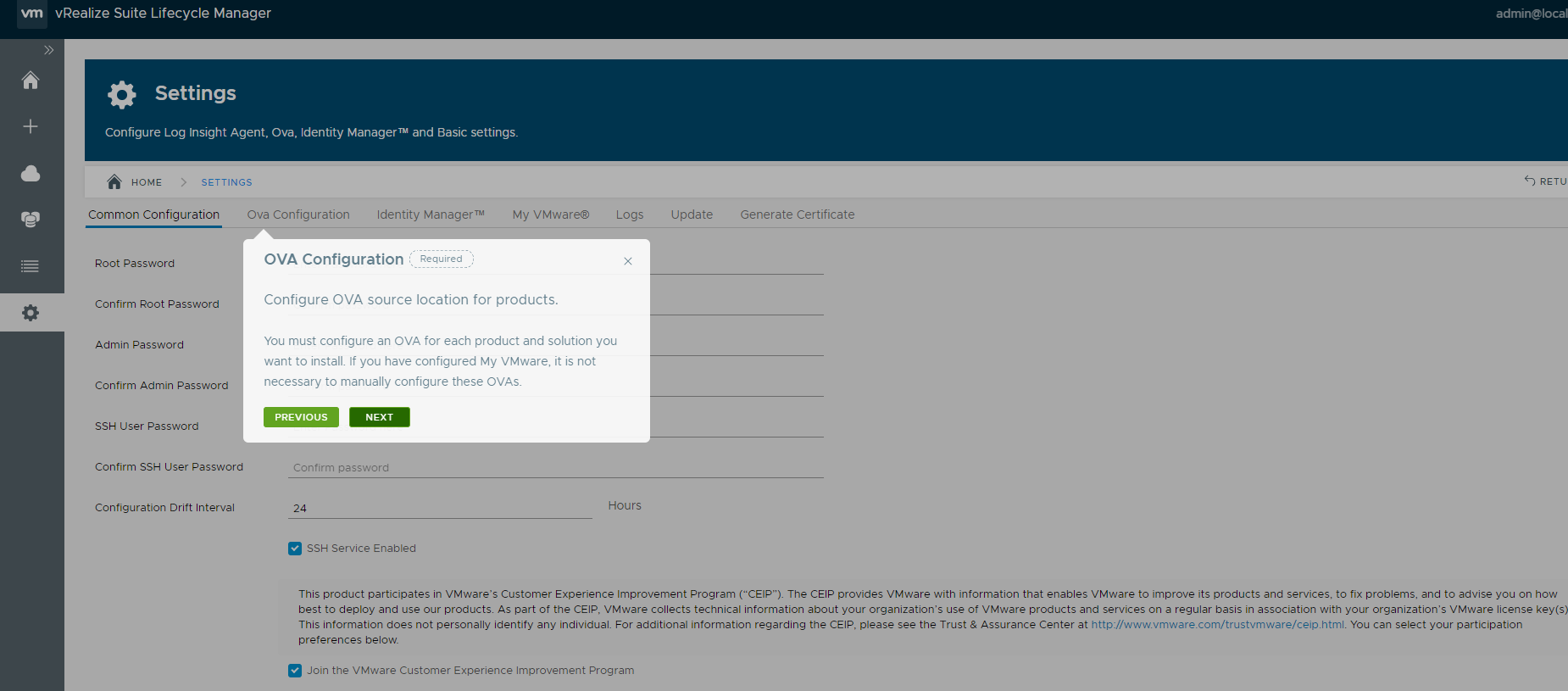Click the VMware vm logo
The image size is (1568, 691).
[32, 14]
